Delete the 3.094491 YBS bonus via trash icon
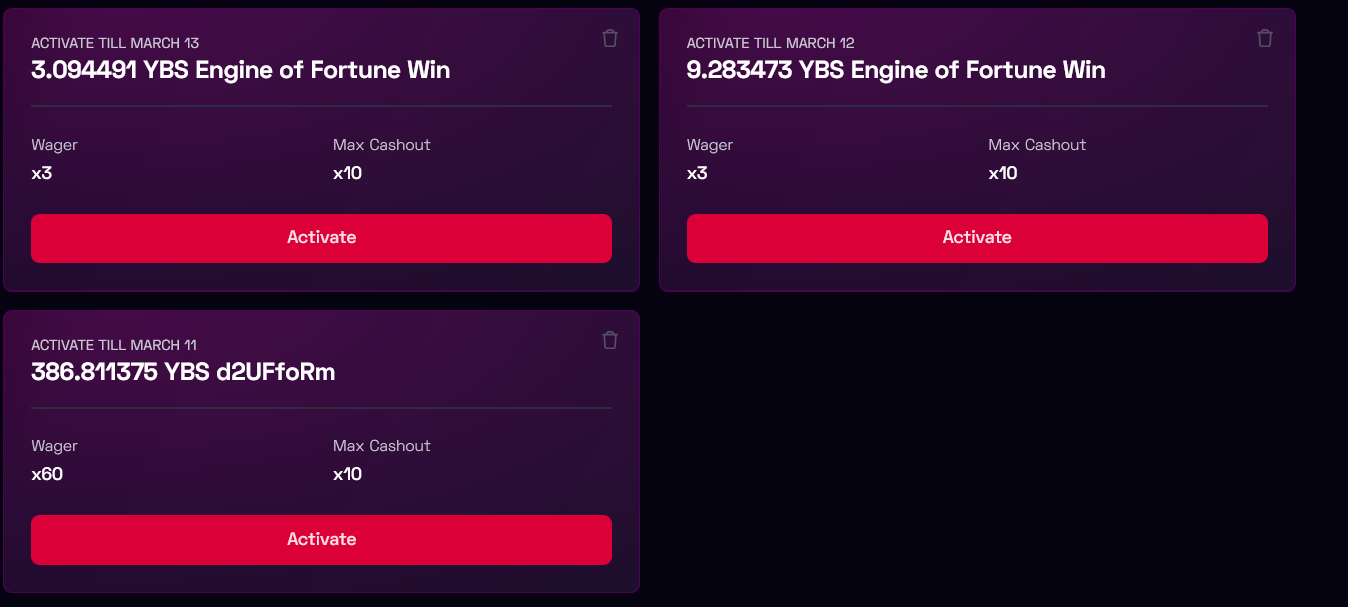The height and width of the screenshot is (607, 1348). coord(610,38)
